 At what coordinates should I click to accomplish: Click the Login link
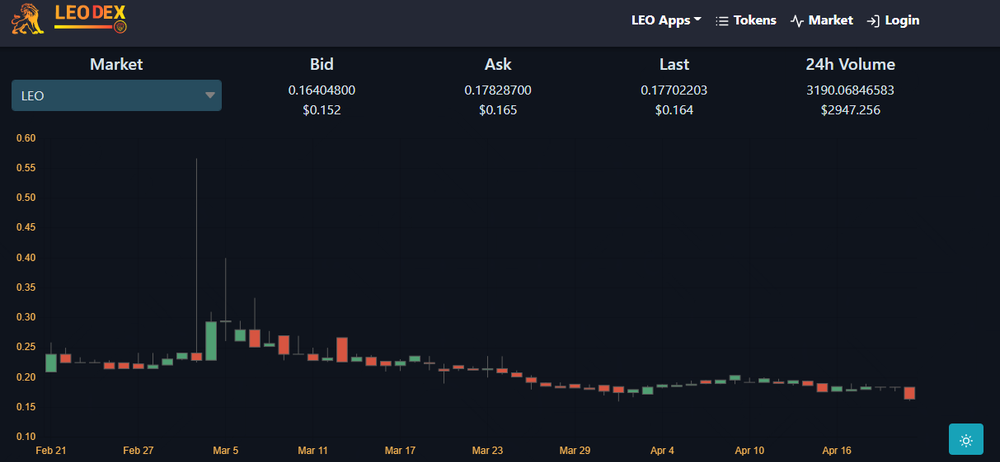[893, 20]
